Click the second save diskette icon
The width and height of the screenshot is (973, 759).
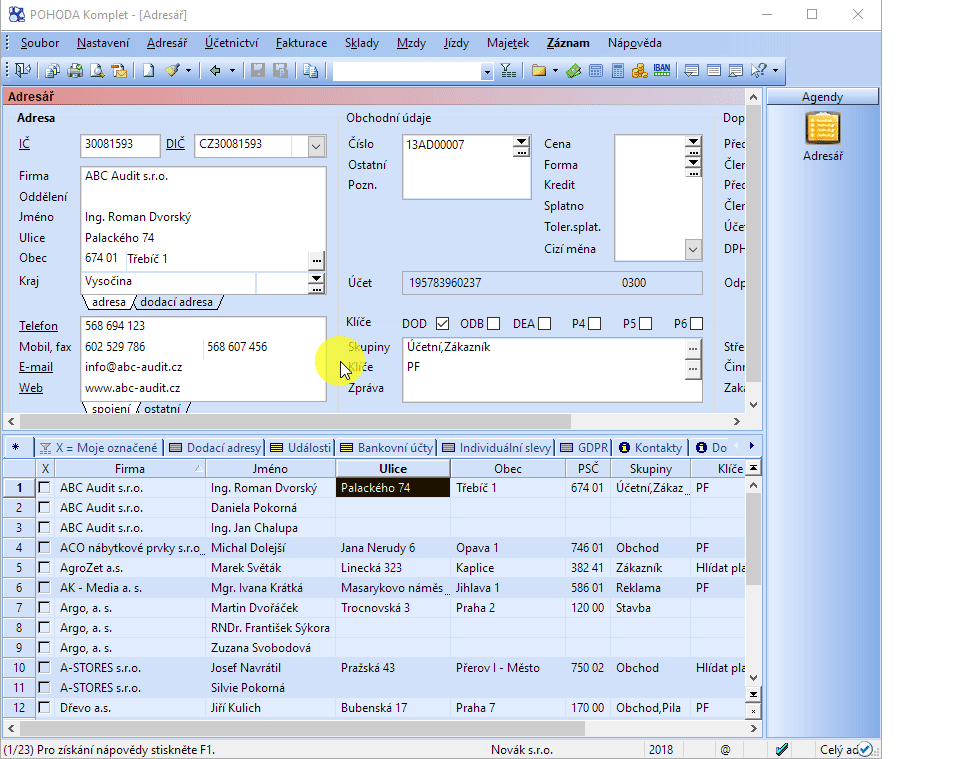click(x=280, y=71)
